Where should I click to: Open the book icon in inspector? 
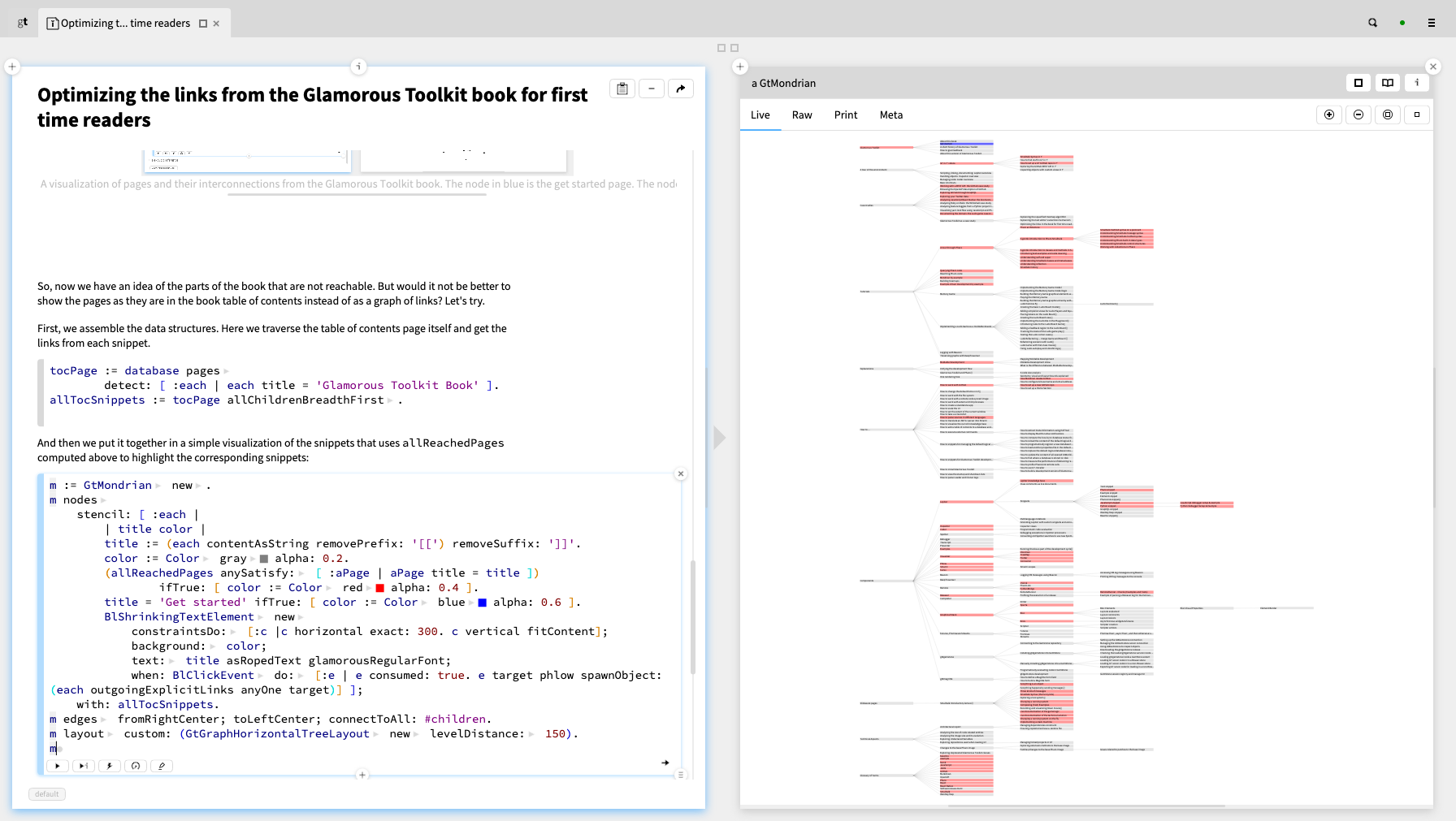coord(1388,83)
